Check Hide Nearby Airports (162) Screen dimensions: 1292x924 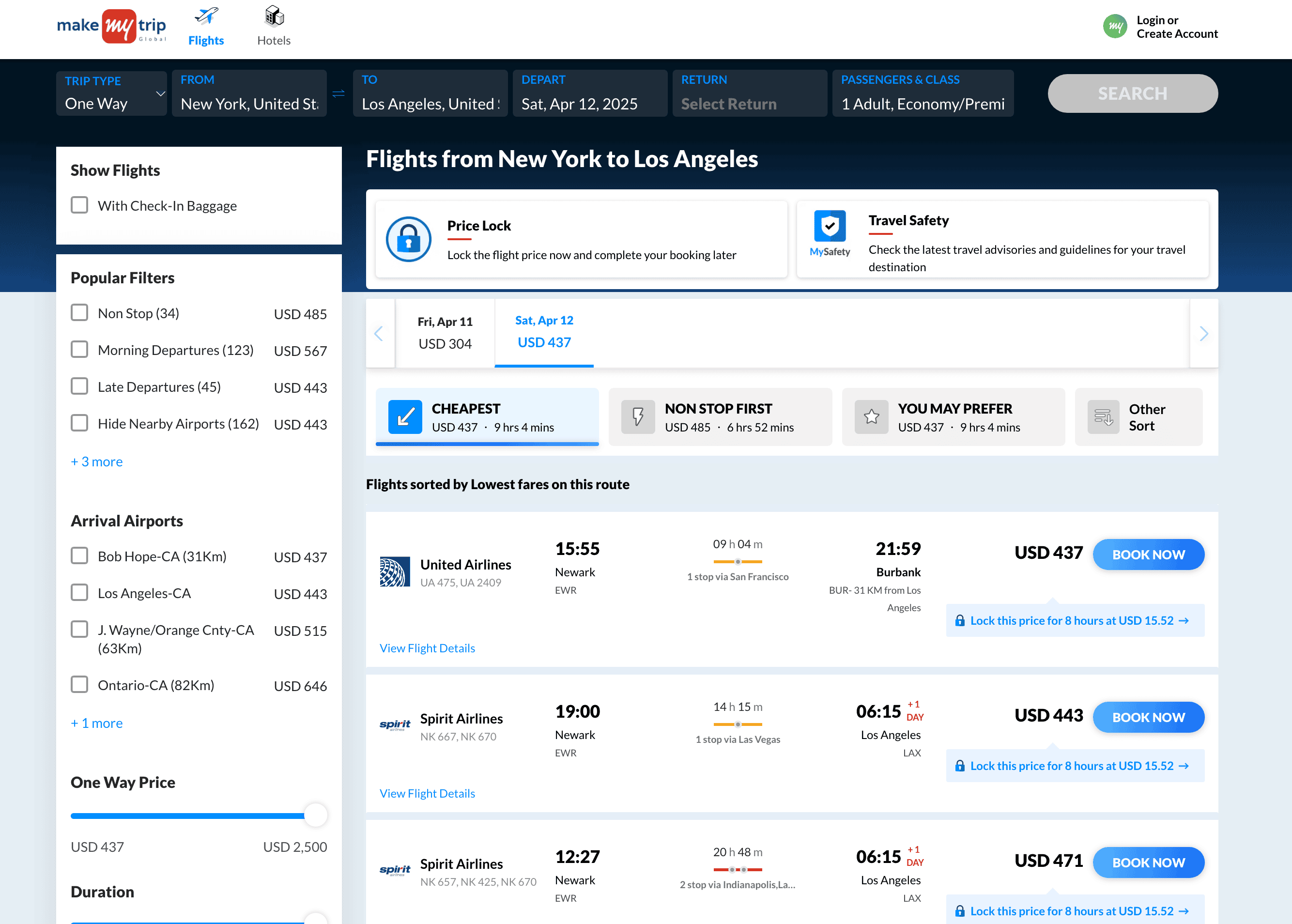(79, 423)
